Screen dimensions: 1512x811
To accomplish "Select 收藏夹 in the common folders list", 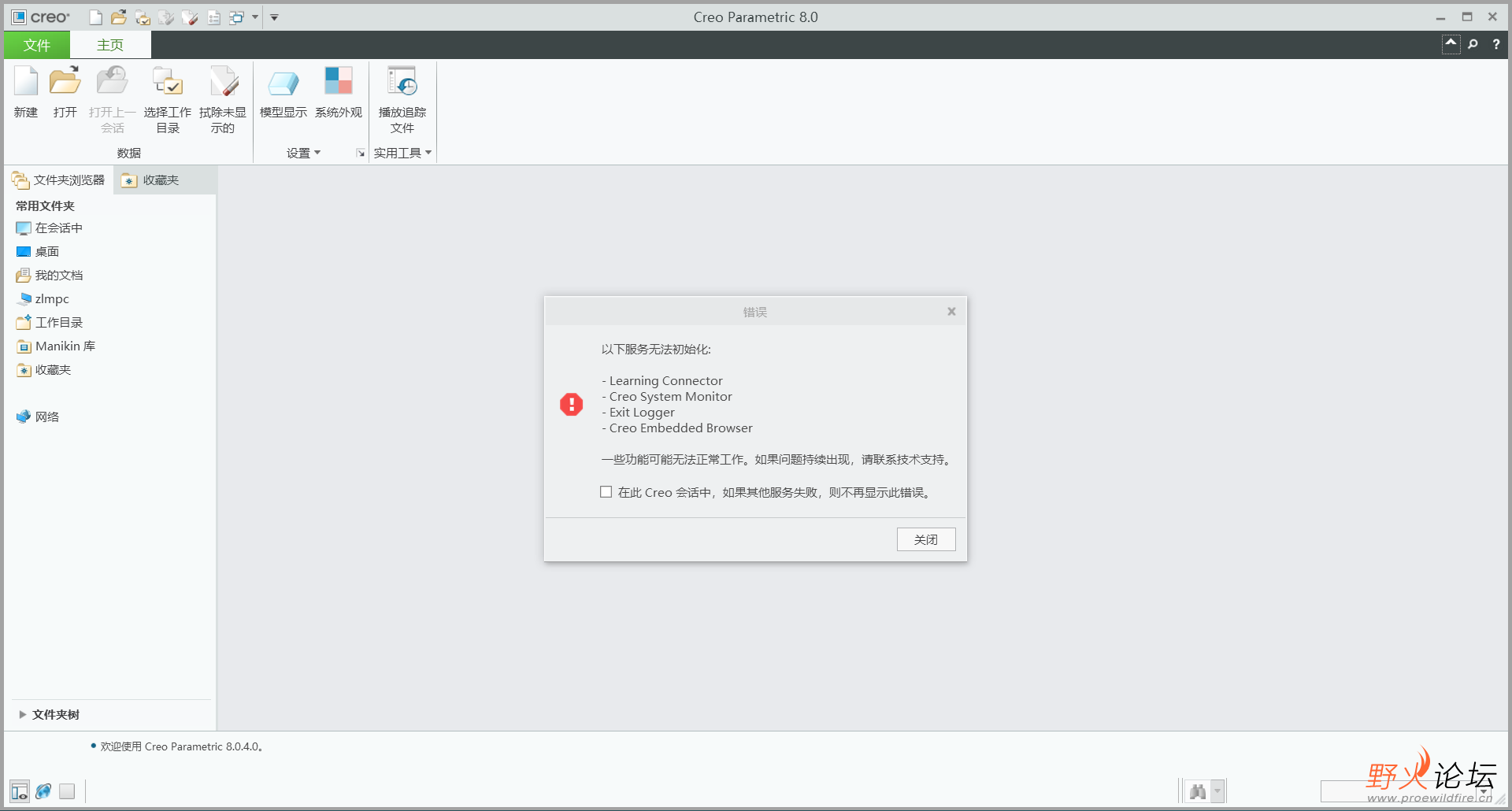I will (x=44, y=369).
